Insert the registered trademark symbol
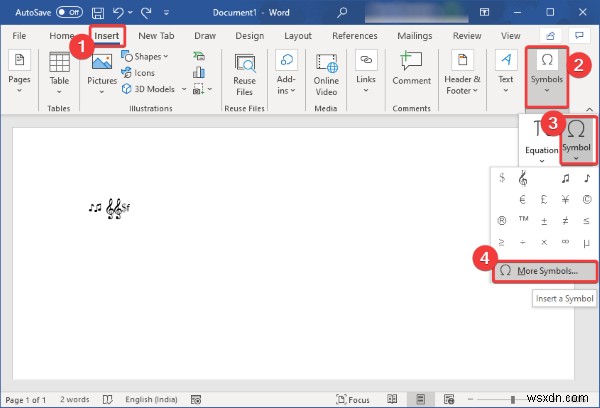This screenshot has height=408, width=600. pyautogui.click(x=502, y=220)
